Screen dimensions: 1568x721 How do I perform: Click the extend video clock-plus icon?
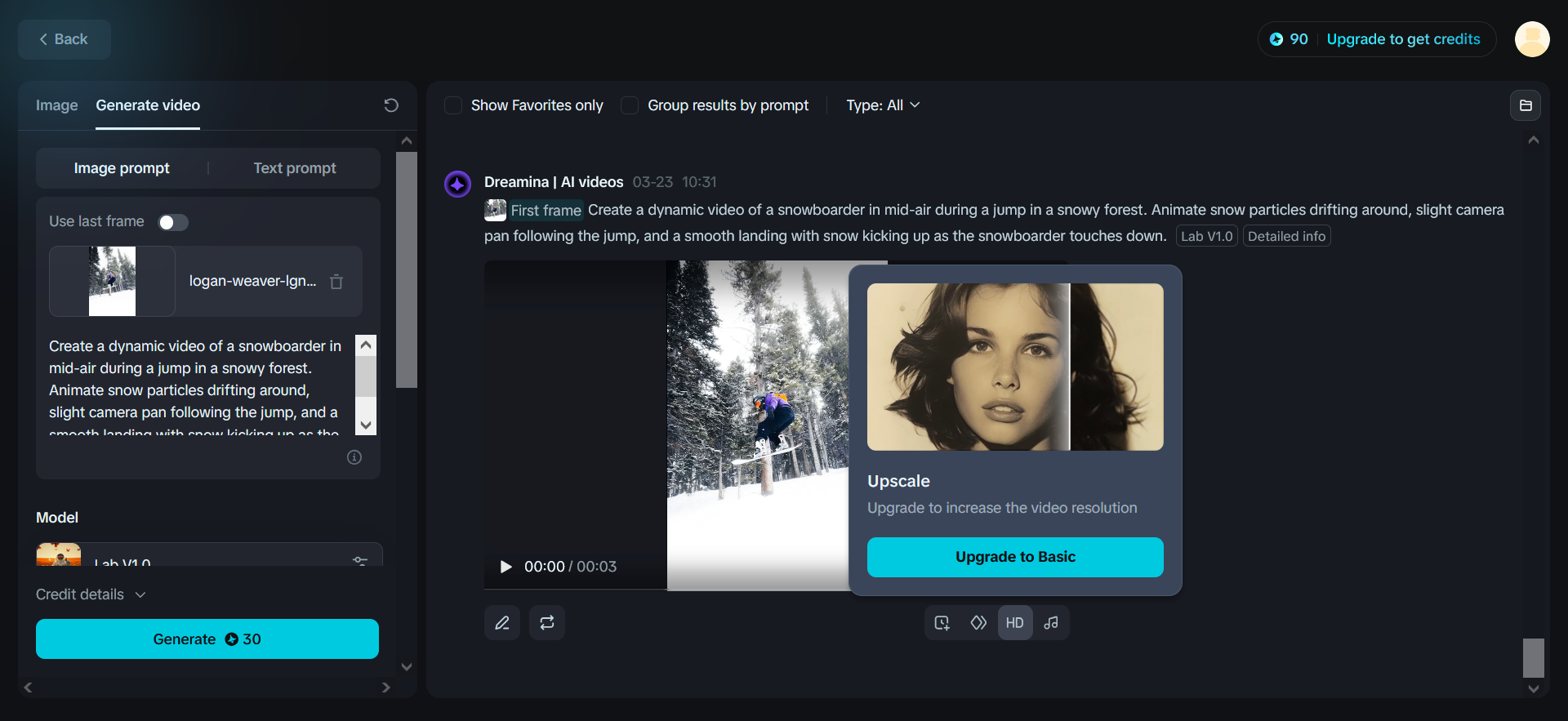click(x=942, y=623)
